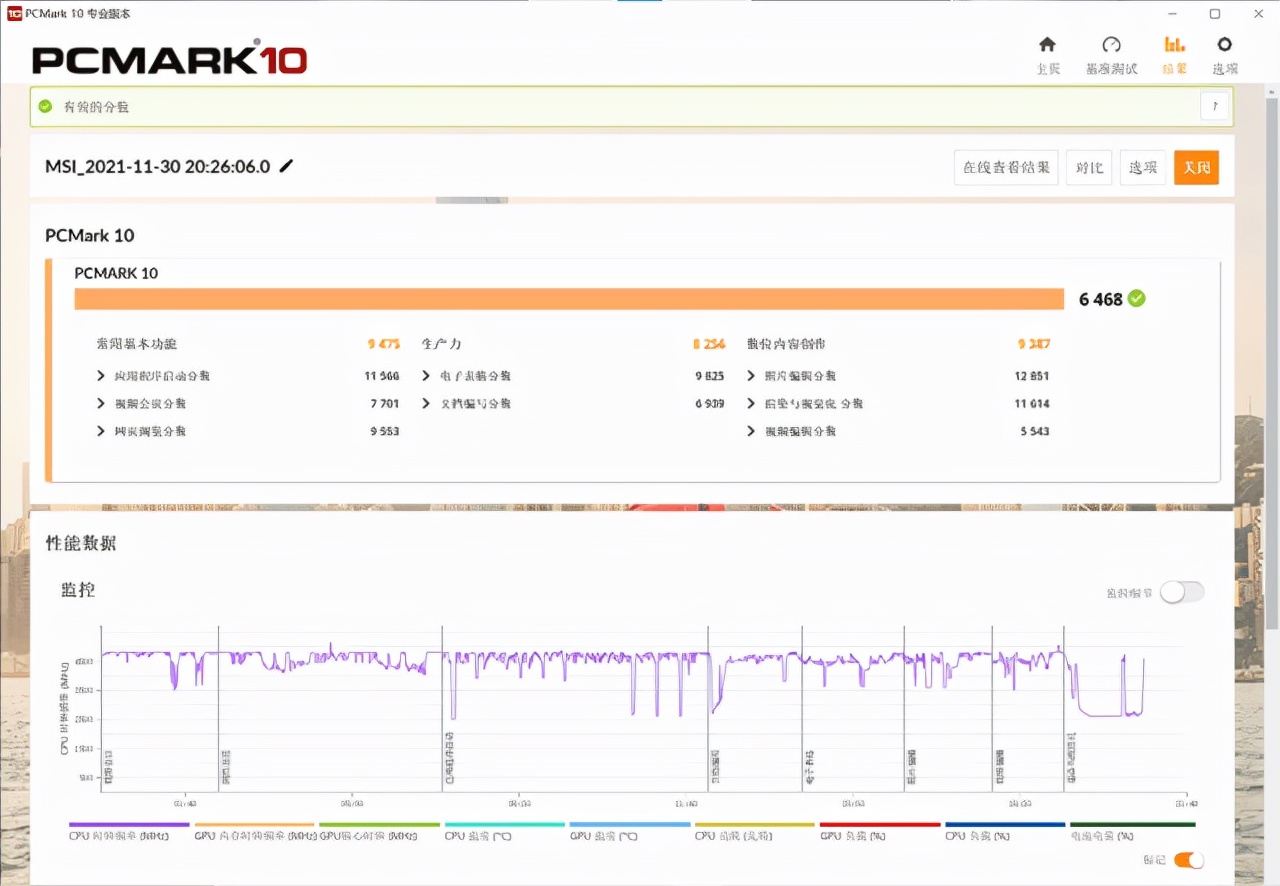This screenshot has width=1280, height=886.
Task: Click the red GPU load legend swatch
Action: click(879, 825)
